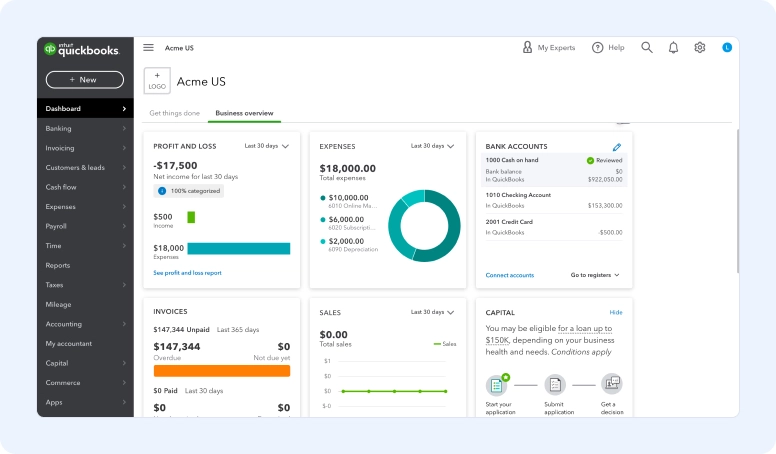The height and width of the screenshot is (454, 776).
Task: Open the settings gear
Action: (x=700, y=48)
